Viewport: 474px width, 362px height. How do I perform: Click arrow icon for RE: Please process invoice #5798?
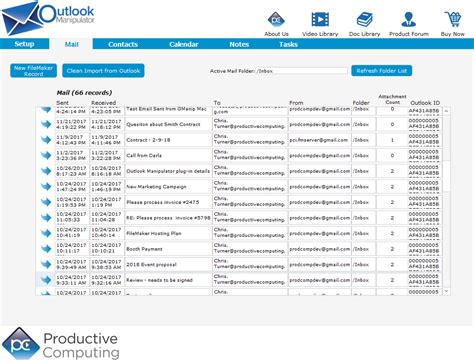(46, 218)
